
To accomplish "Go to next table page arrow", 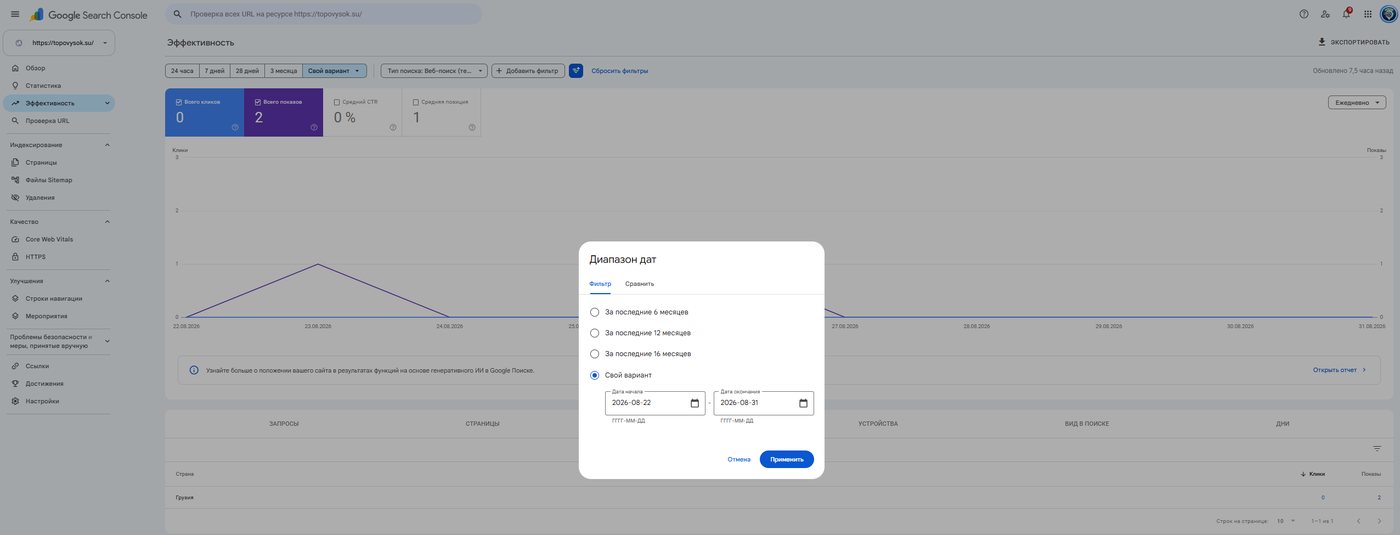I will point(1379,521).
